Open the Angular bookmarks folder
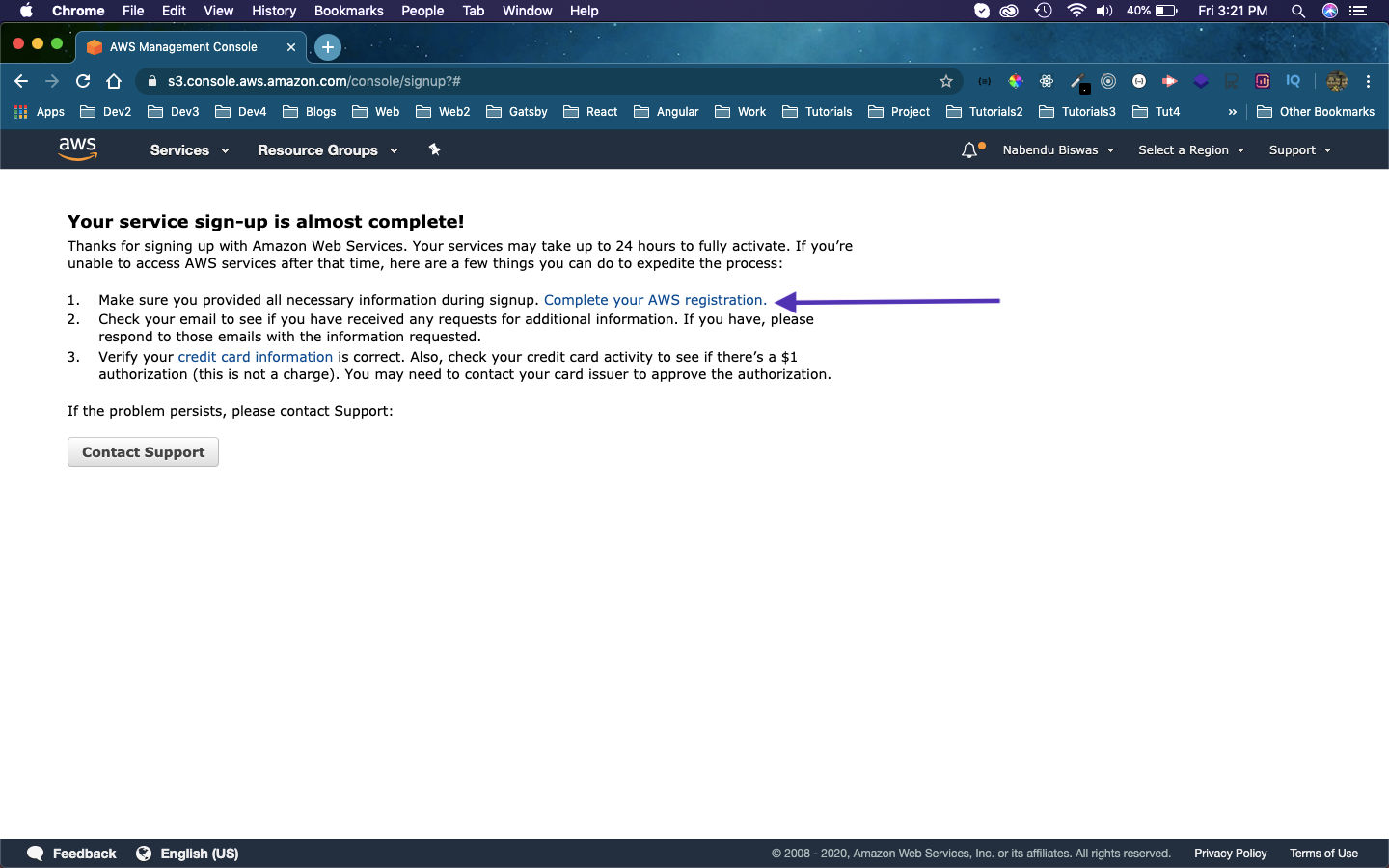The height and width of the screenshot is (868, 1389). (667, 112)
